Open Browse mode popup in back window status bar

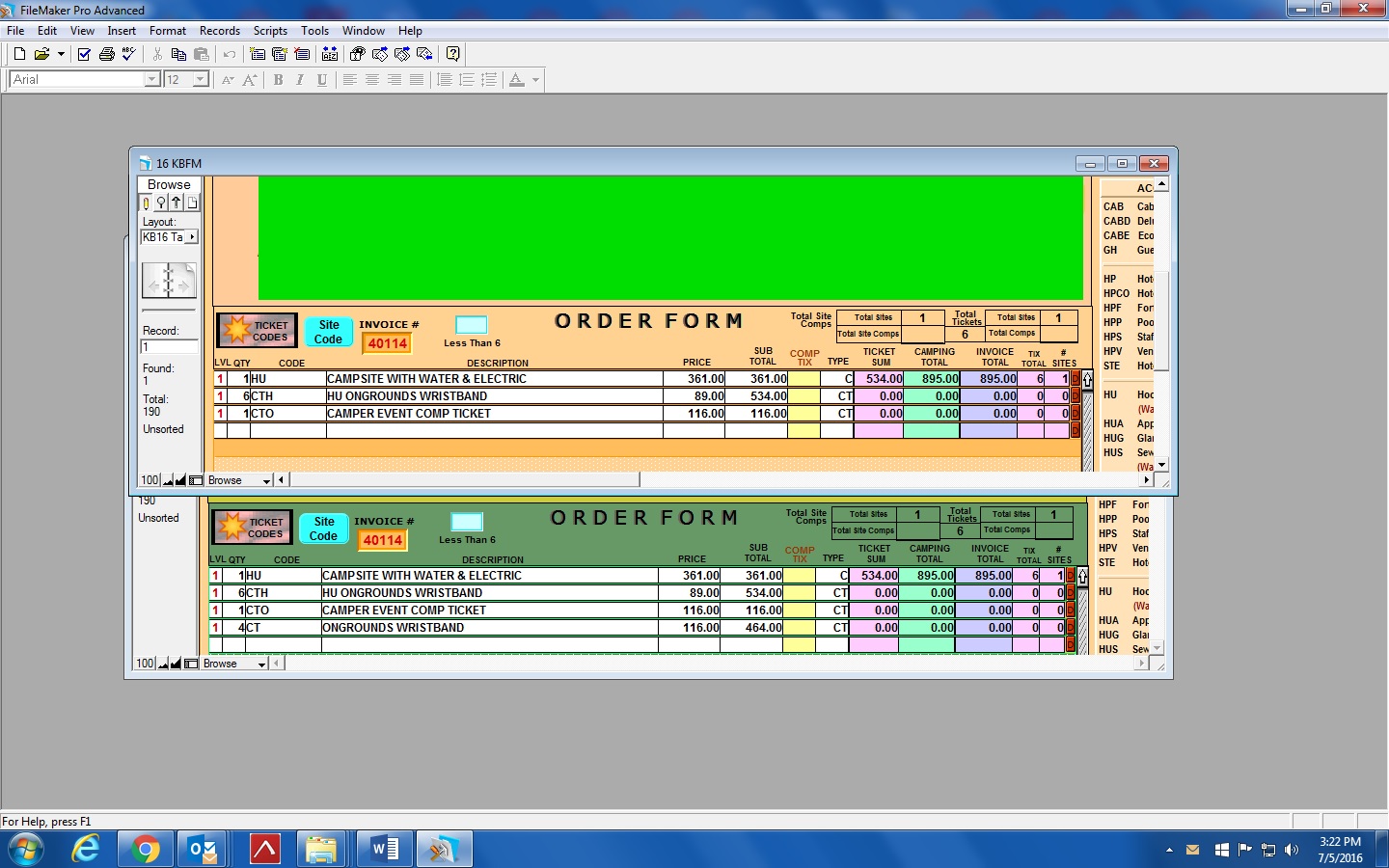(234, 664)
